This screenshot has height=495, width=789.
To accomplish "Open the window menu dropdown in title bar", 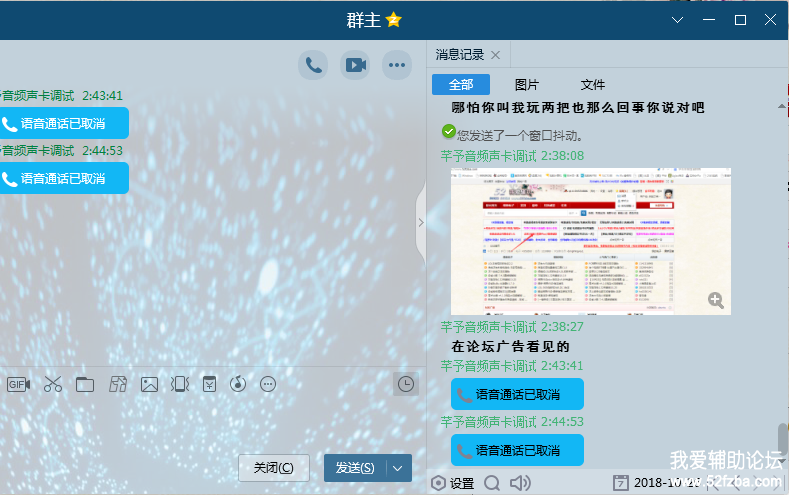I will (677, 20).
